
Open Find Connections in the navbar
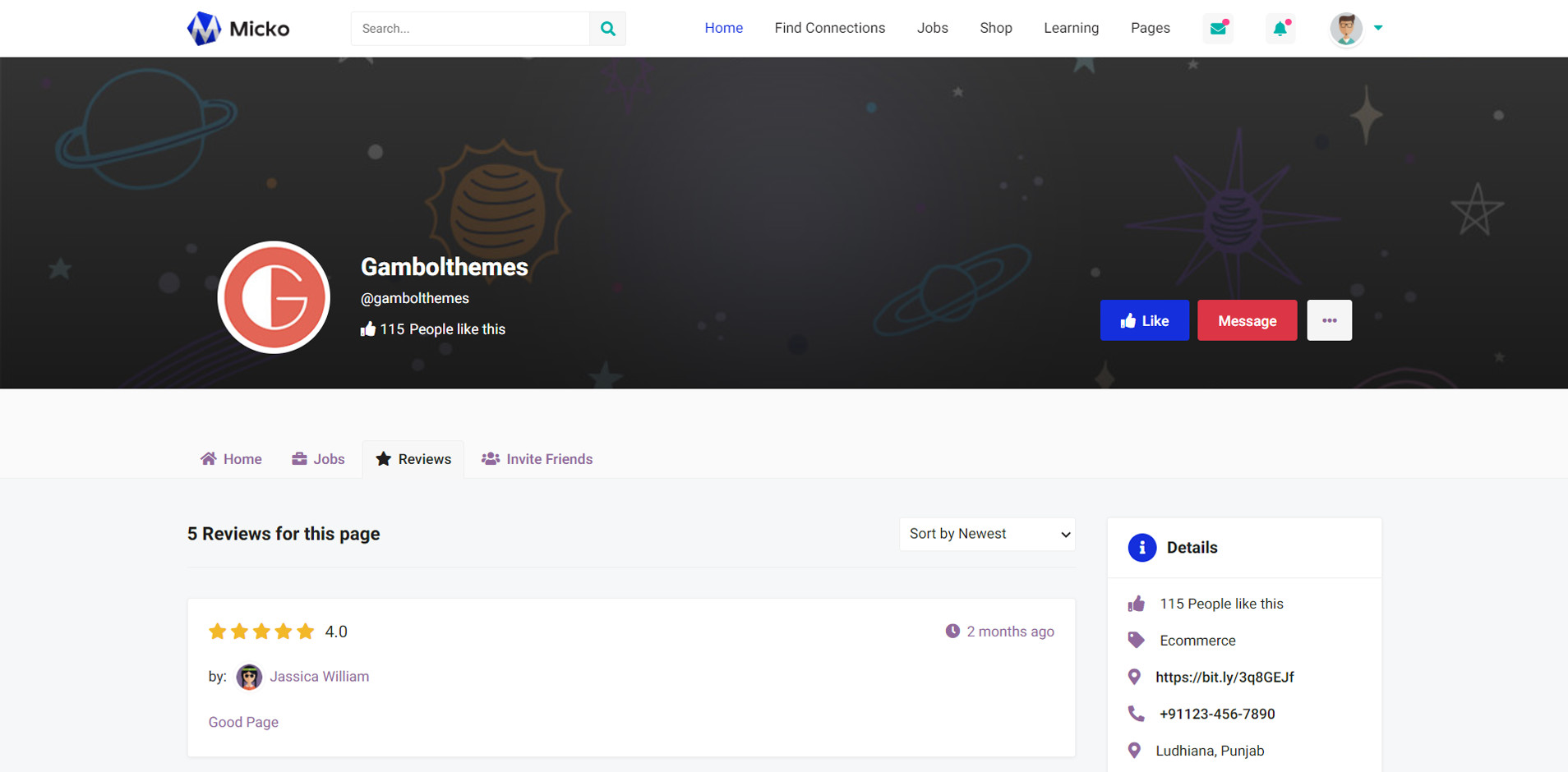click(829, 28)
